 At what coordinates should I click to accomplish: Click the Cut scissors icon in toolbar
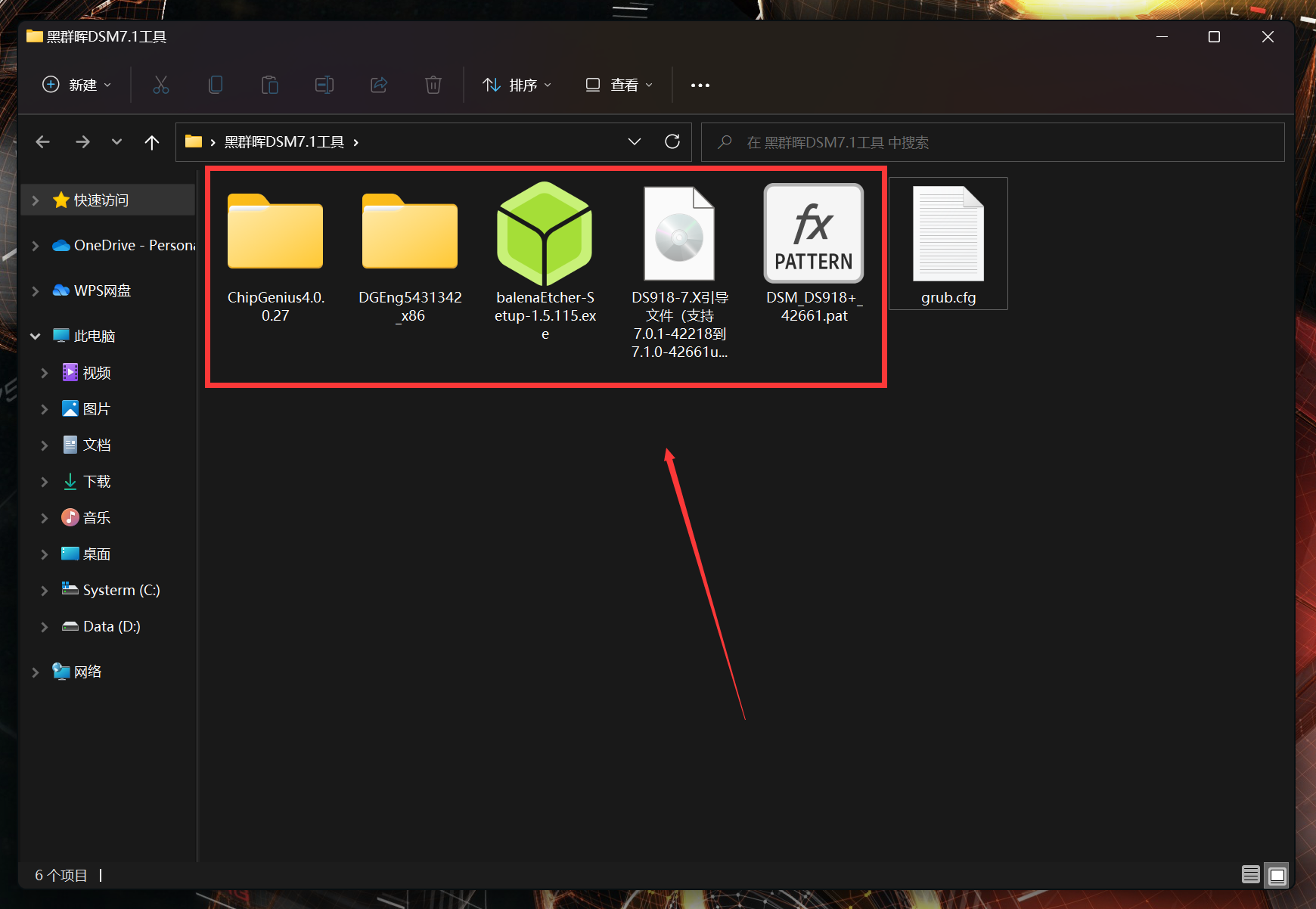pyautogui.click(x=160, y=85)
